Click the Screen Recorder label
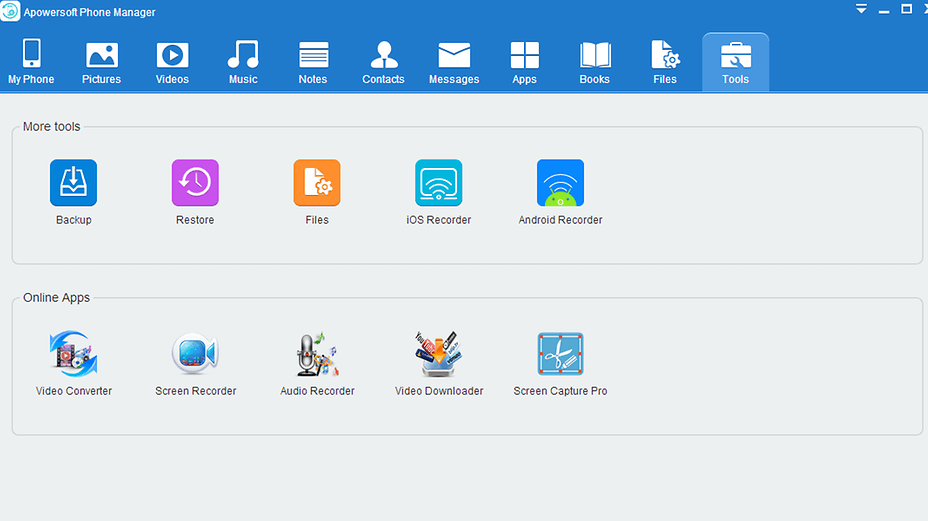Image resolution: width=928 pixels, height=521 pixels. 195,391
